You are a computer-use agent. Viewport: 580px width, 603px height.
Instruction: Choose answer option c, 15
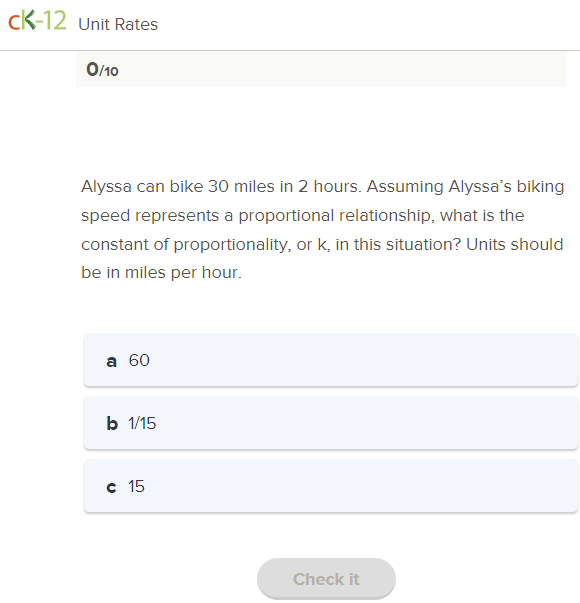[331, 486]
